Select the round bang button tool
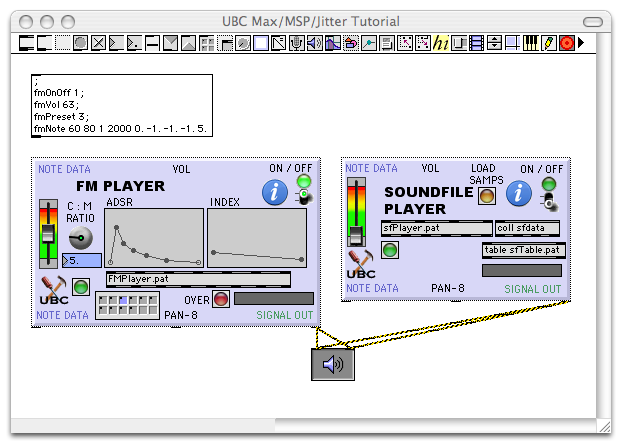 click(80, 43)
